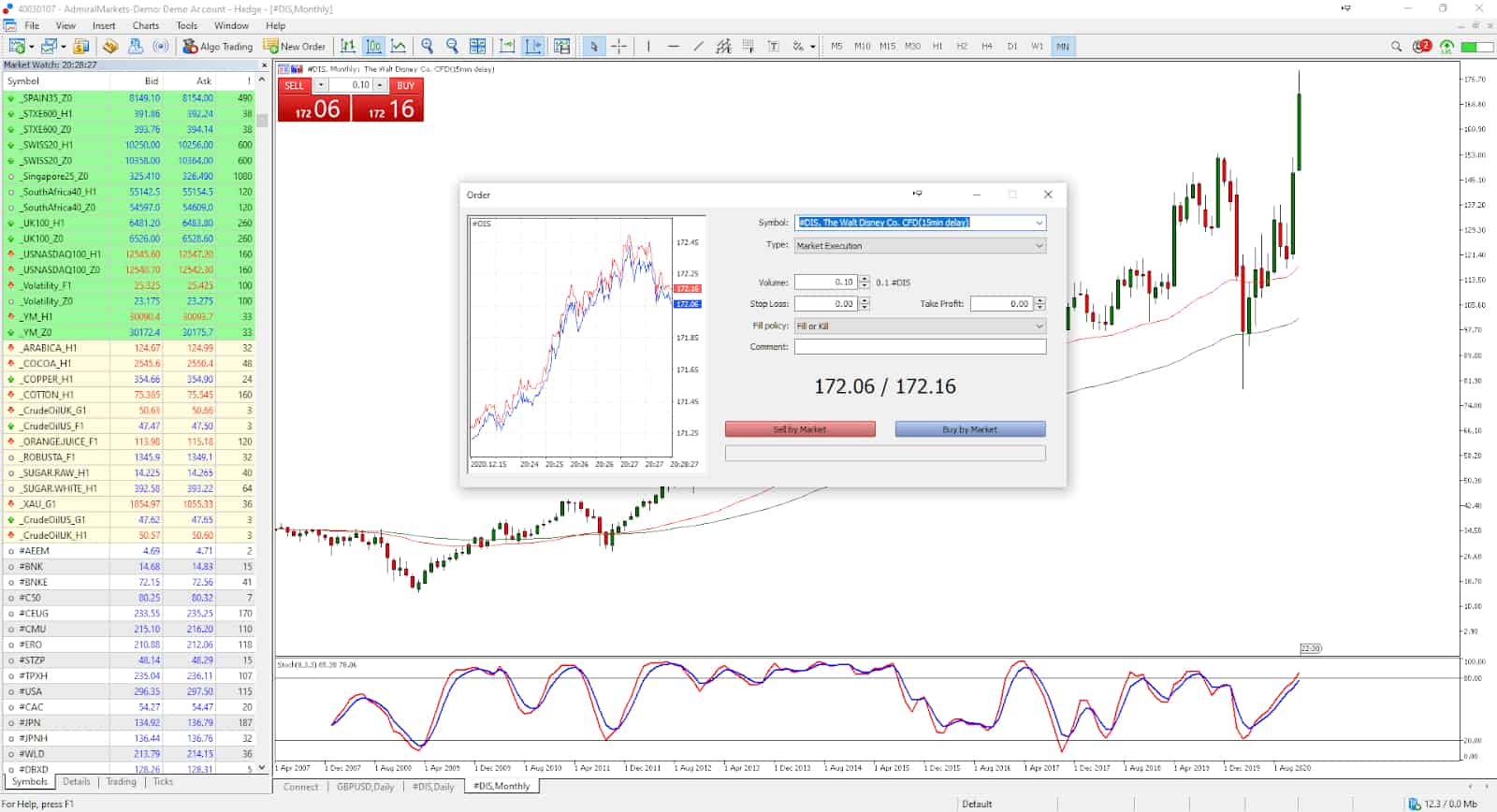This screenshot has height=812, width=1497.
Task: Select the crosshair tool
Action: tap(618, 46)
